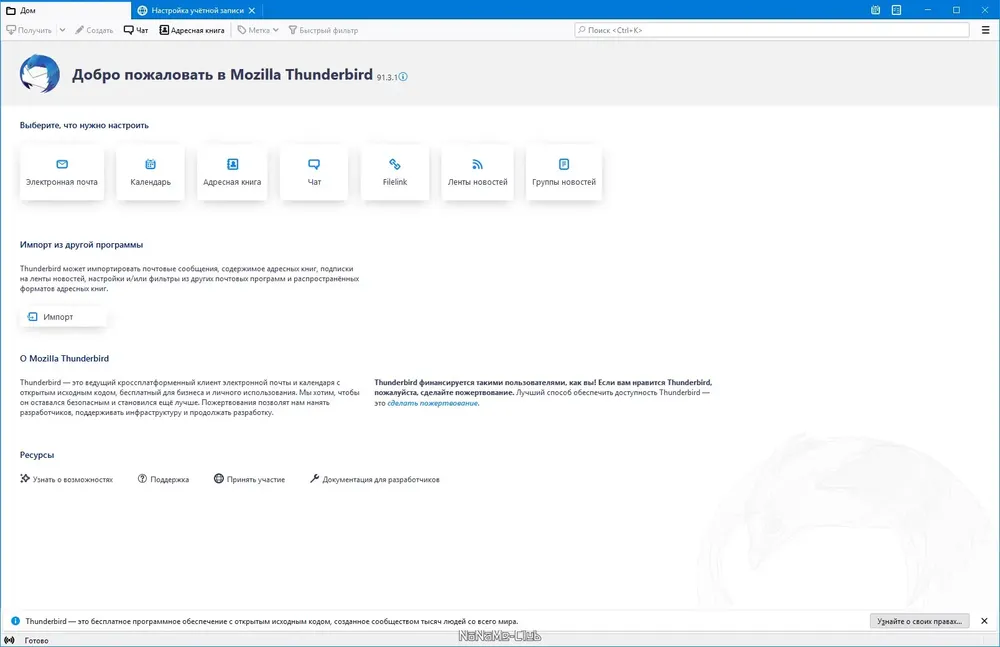Click the info icon in notification bar
The image size is (1000, 647).
[15, 621]
